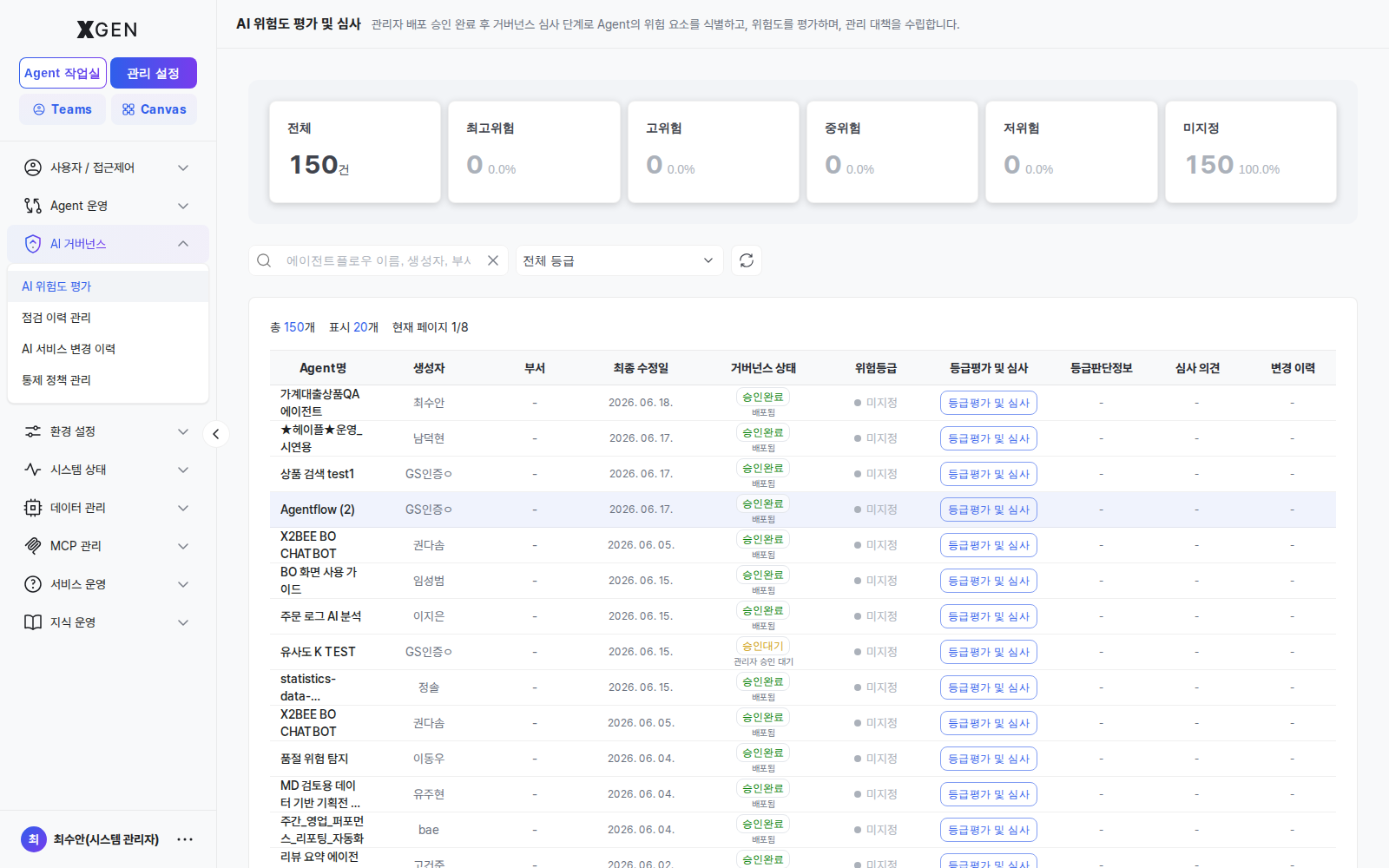Open the Canvas page
The image size is (1389, 868).
(154, 109)
